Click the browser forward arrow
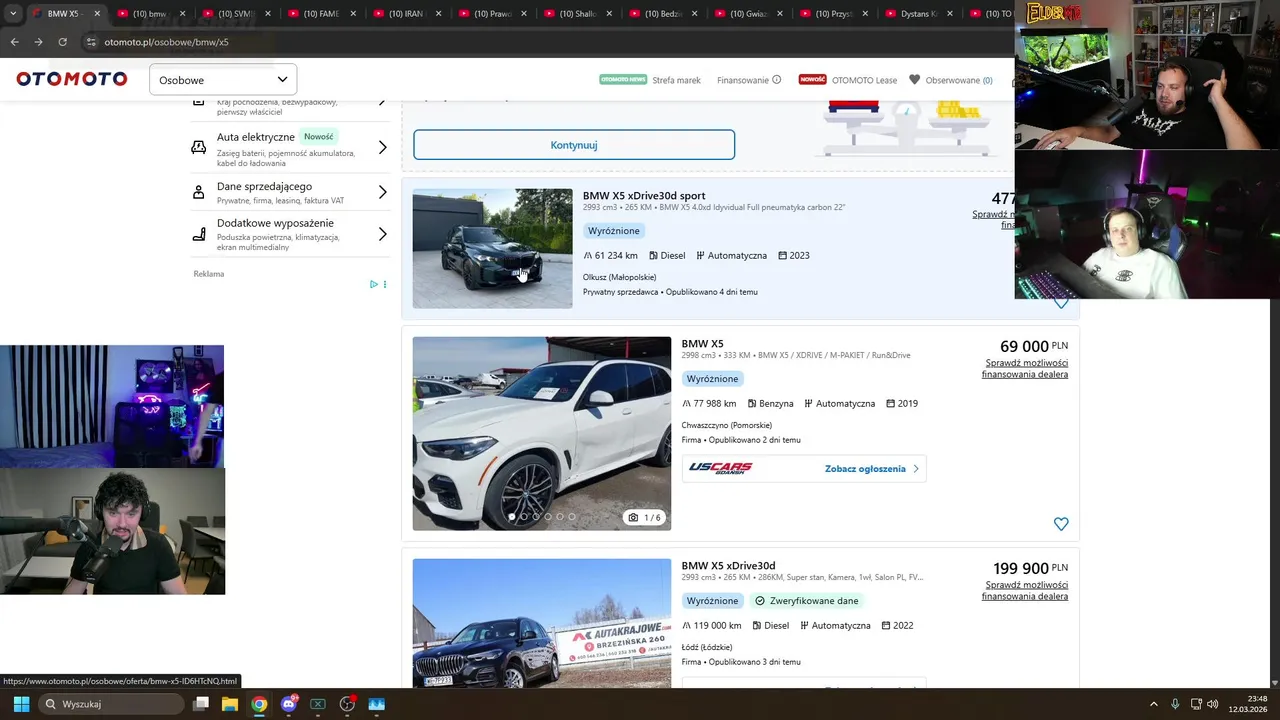Viewport: 1280px width, 720px height. (38, 42)
